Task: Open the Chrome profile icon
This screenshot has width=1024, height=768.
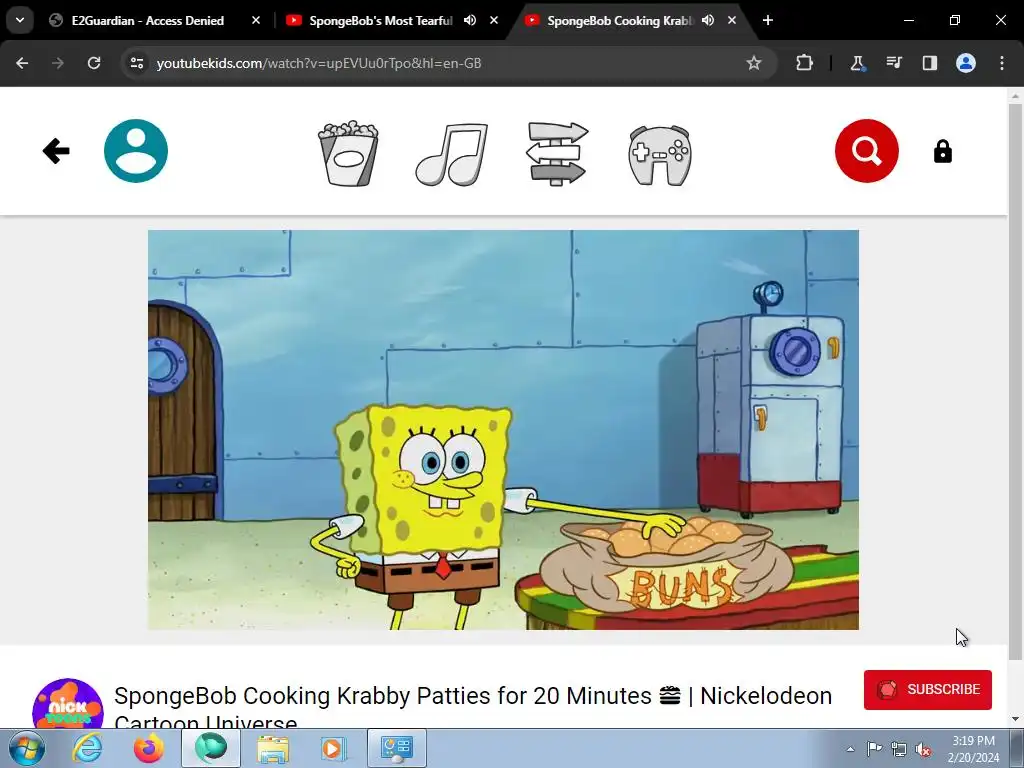Action: pyautogui.click(x=966, y=63)
